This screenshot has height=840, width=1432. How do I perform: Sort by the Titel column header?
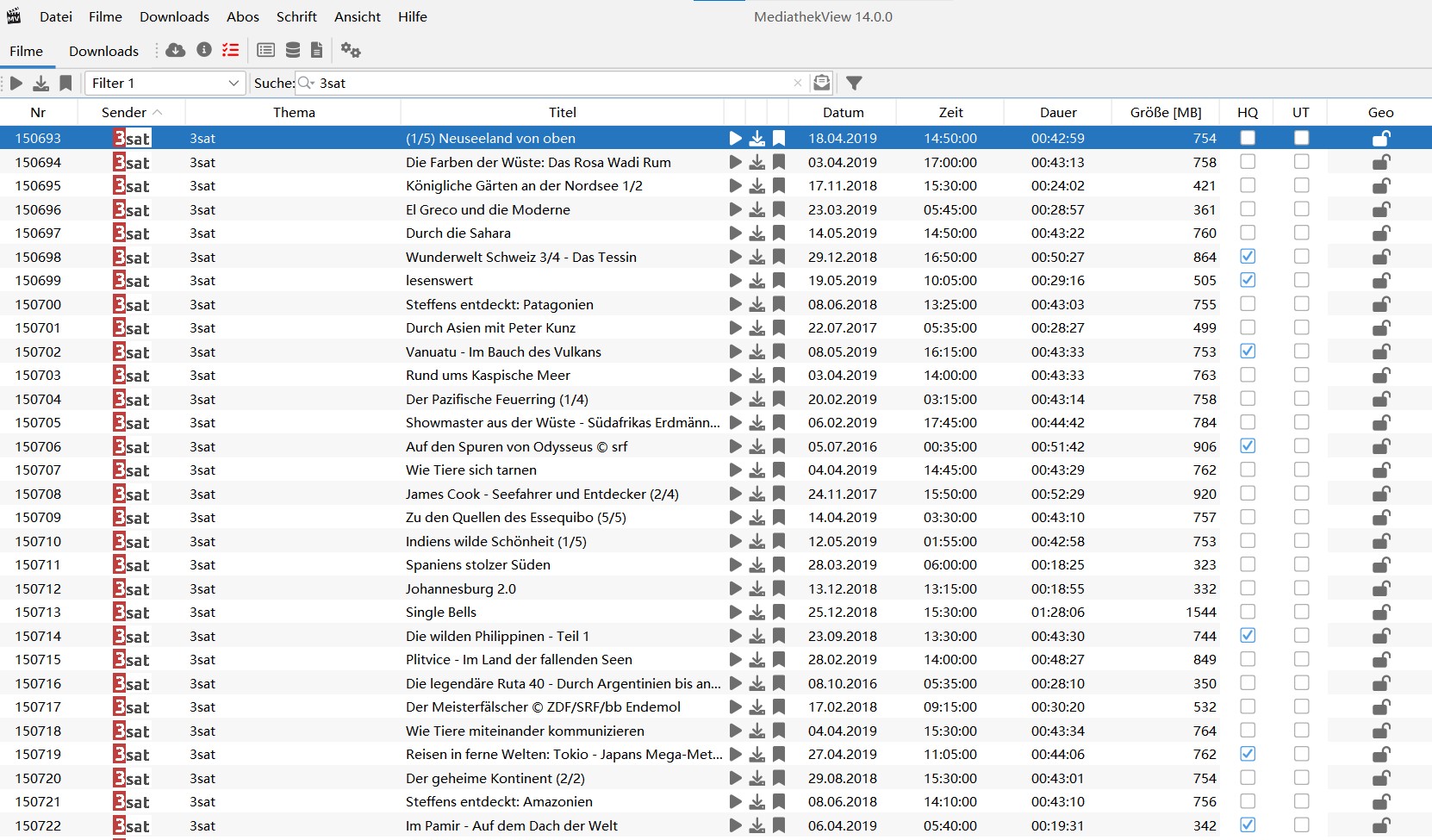563,112
